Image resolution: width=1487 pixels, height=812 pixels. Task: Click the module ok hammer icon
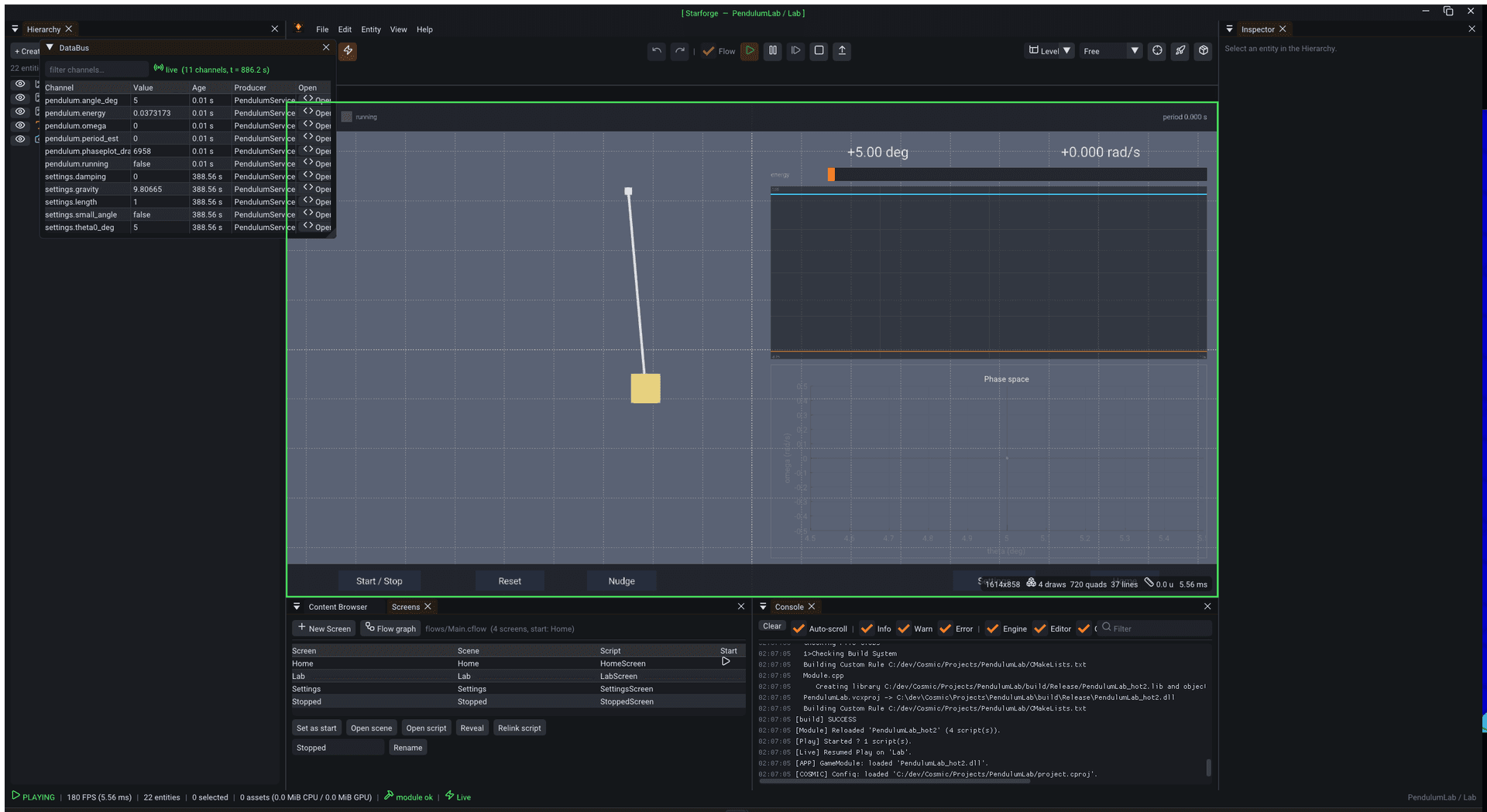[x=389, y=796]
